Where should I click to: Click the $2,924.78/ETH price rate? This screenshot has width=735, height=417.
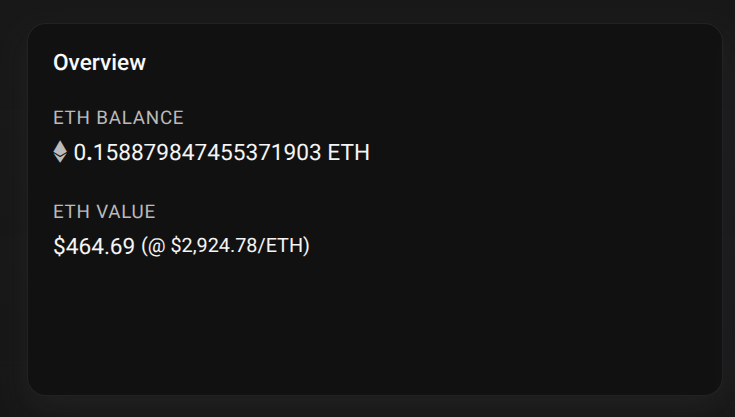(x=236, y=246)
